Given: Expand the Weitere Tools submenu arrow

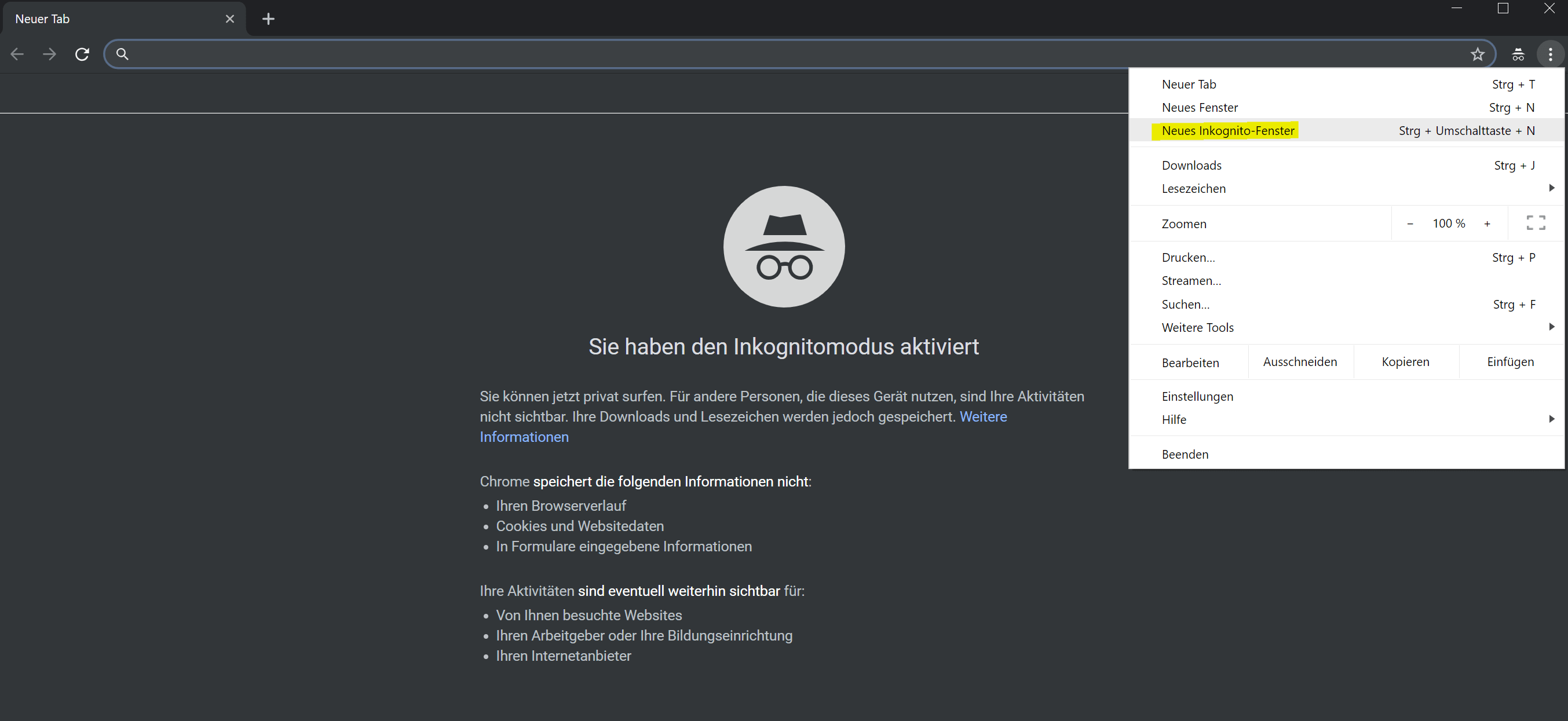Looking at the screenshot, I should pos(1552,327).
